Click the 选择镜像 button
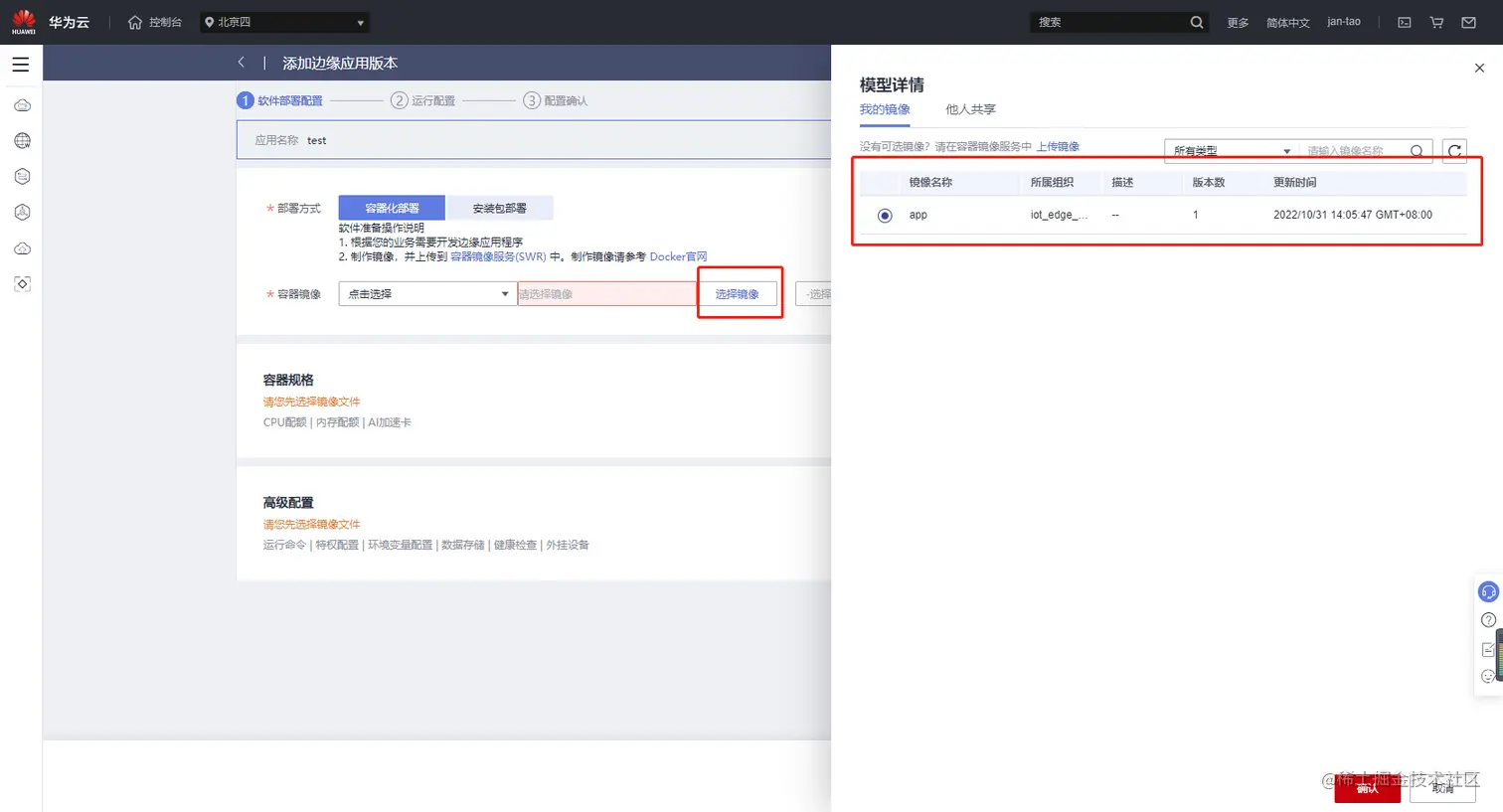This screenshot has width=1503, height=812. tap(737, 293)
